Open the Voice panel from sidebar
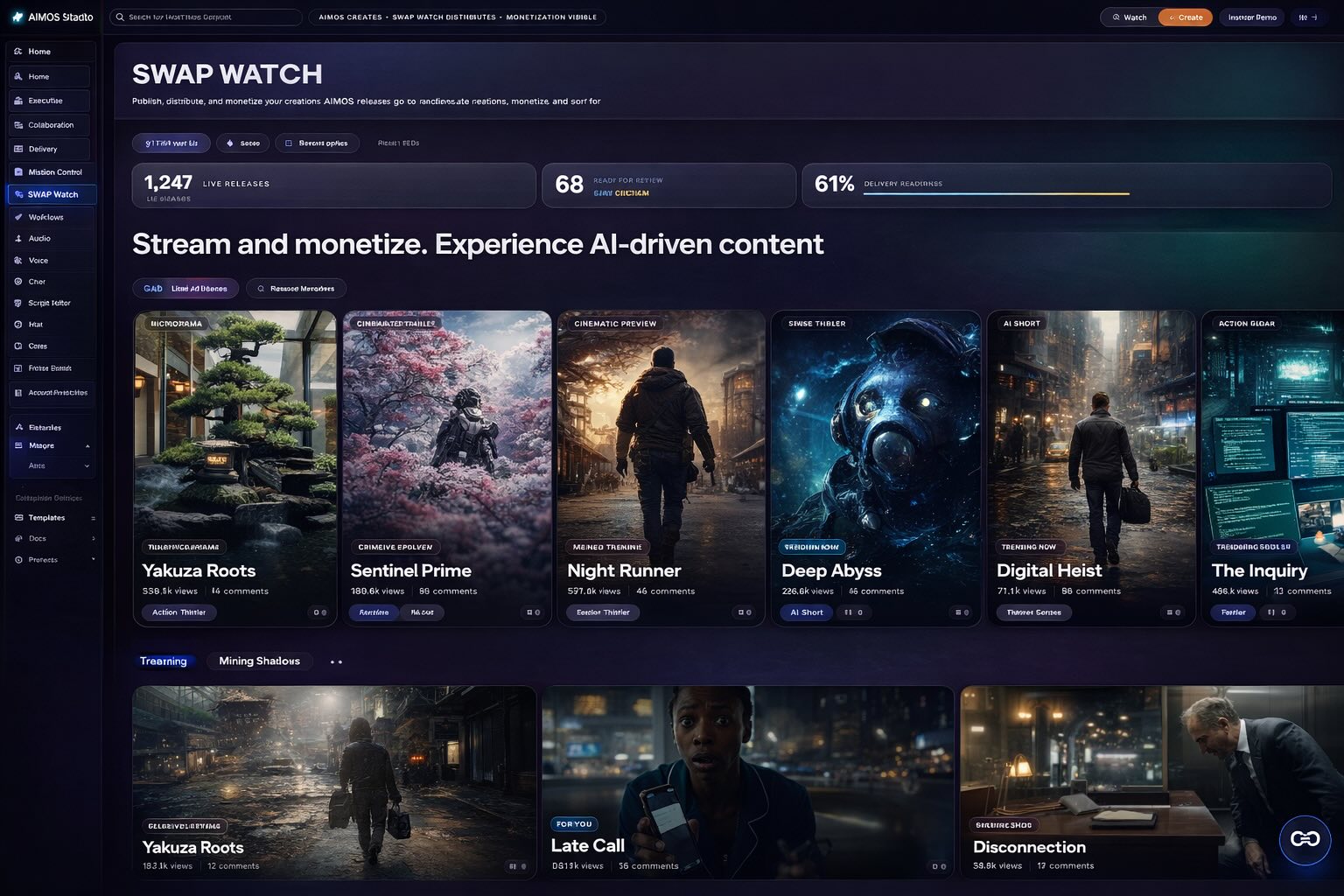1344x896 pixels. pyautogui.click(x=38, y=260)
